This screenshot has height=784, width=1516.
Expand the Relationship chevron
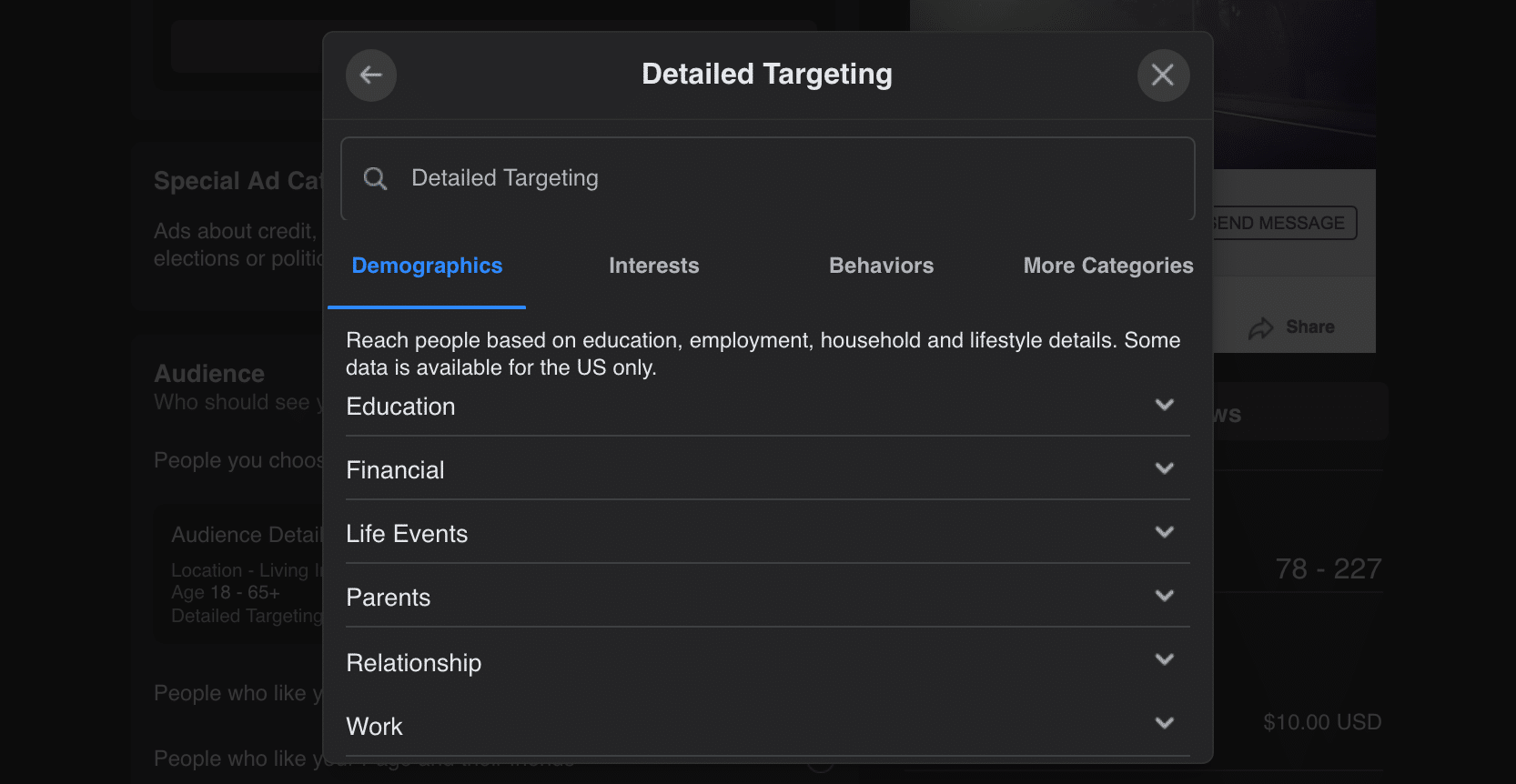click(x=1164, y=659)
